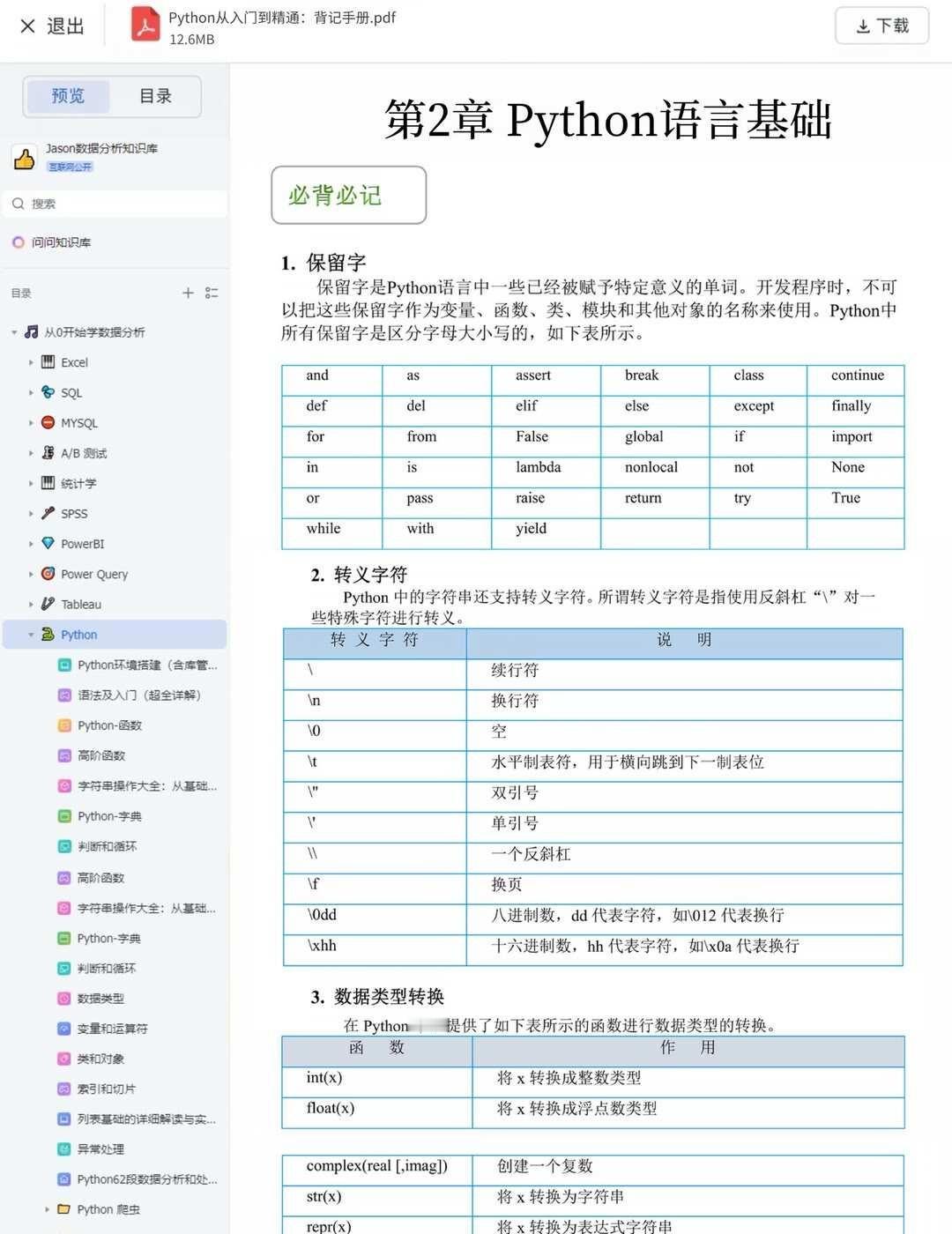Expand the Python 爬虫 folder arrow
This screenshot has width=952, height=1234.
(x=47, y=1209)
